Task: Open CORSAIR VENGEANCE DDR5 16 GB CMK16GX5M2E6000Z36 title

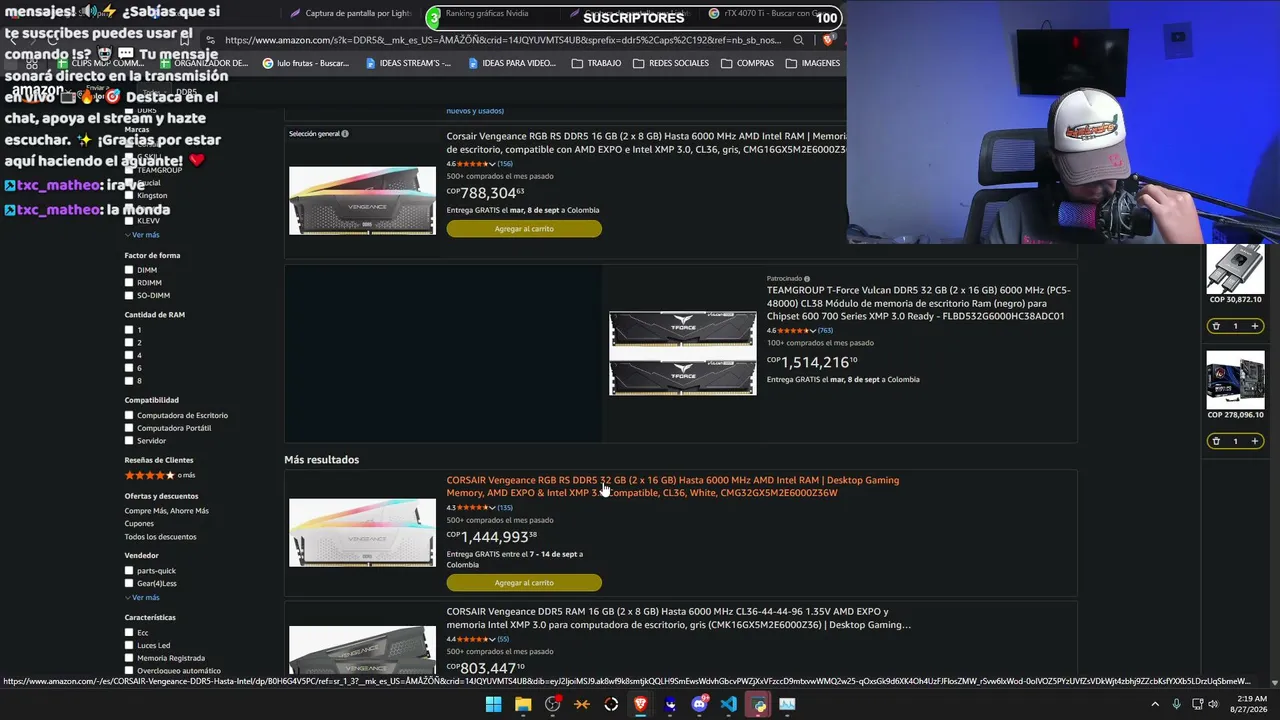Action: pyautogui.click(x=679, y=618)
